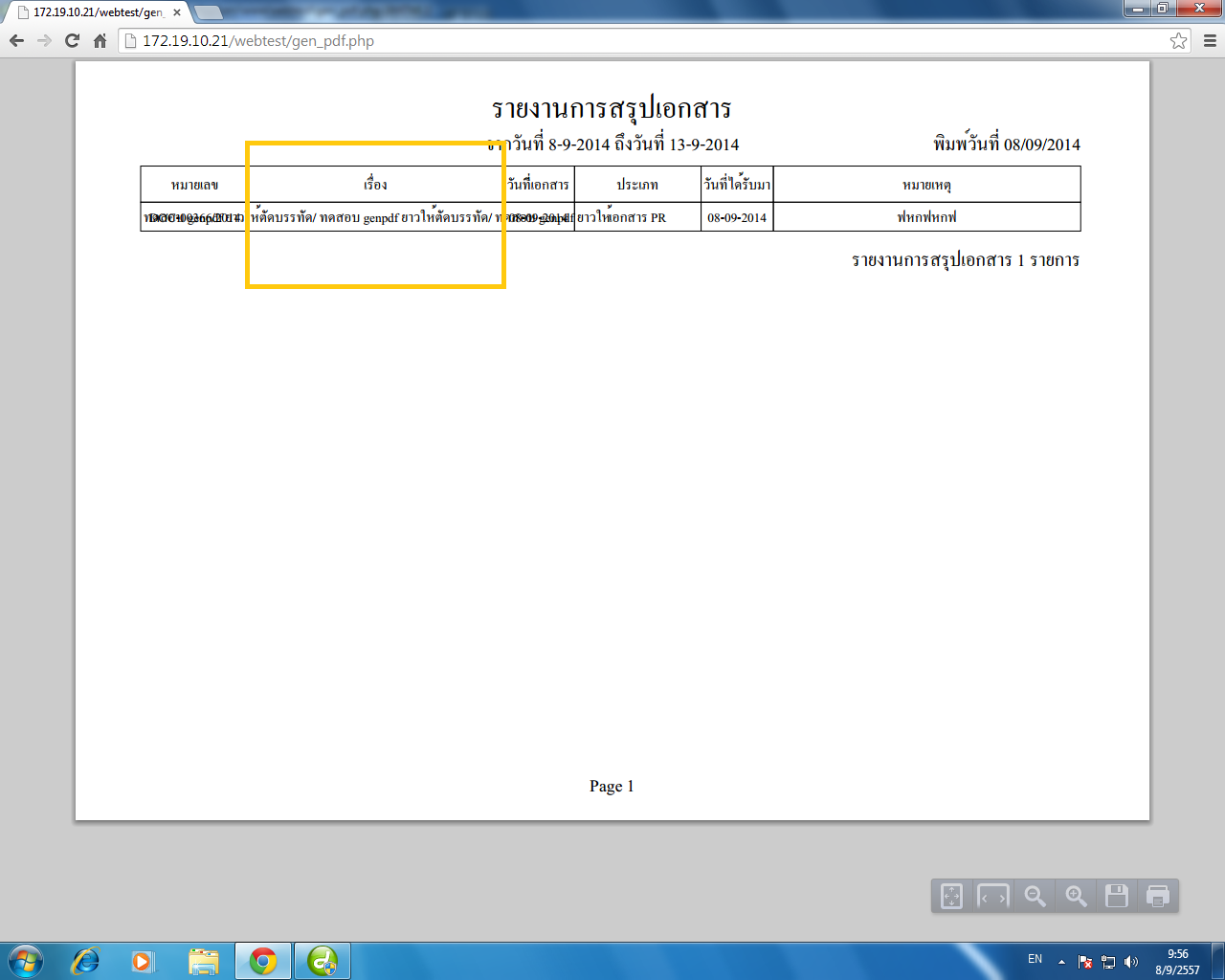Click the วันที่เอกสาร column header

539,184
